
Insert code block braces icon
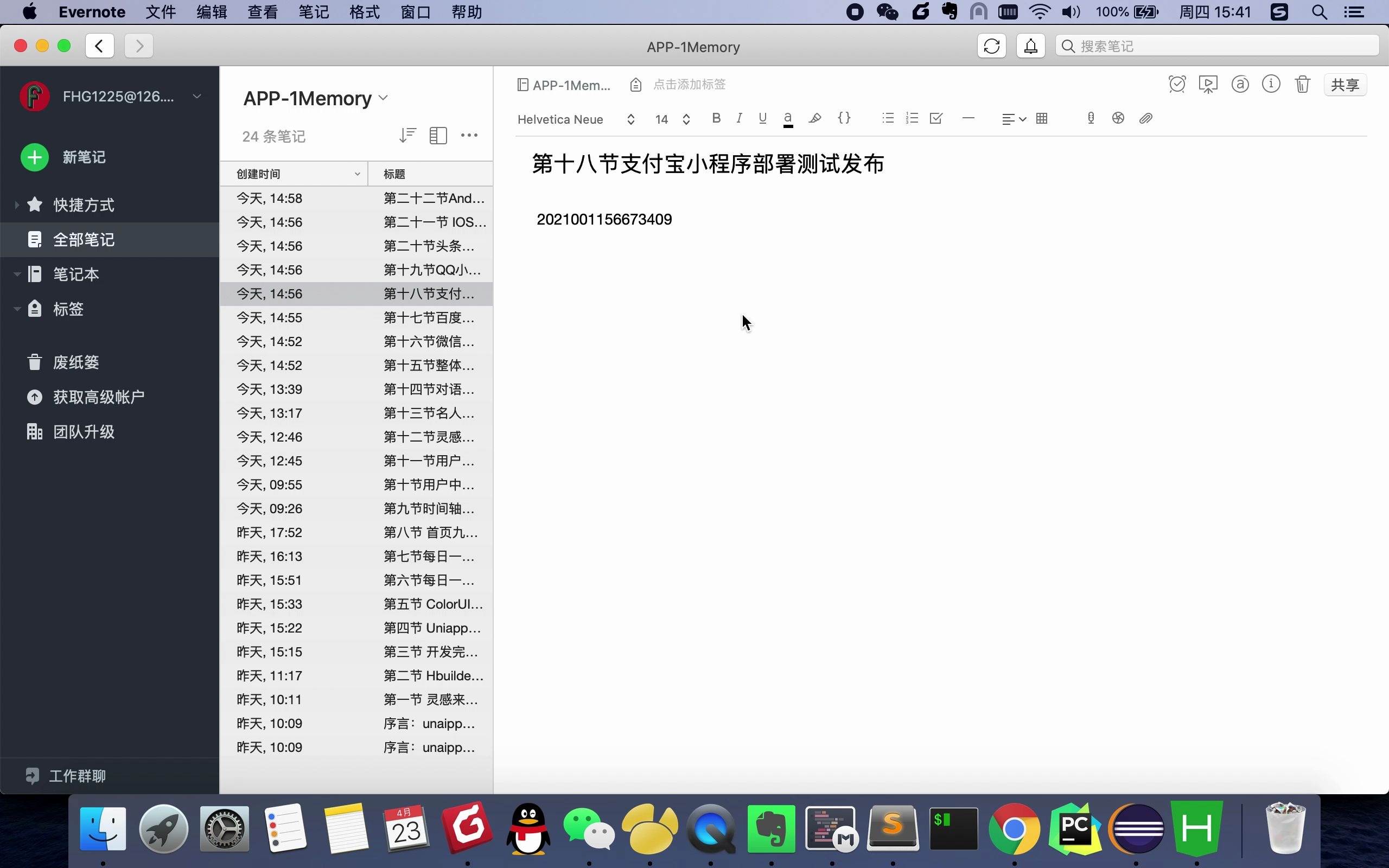click(x=844, y=118)
